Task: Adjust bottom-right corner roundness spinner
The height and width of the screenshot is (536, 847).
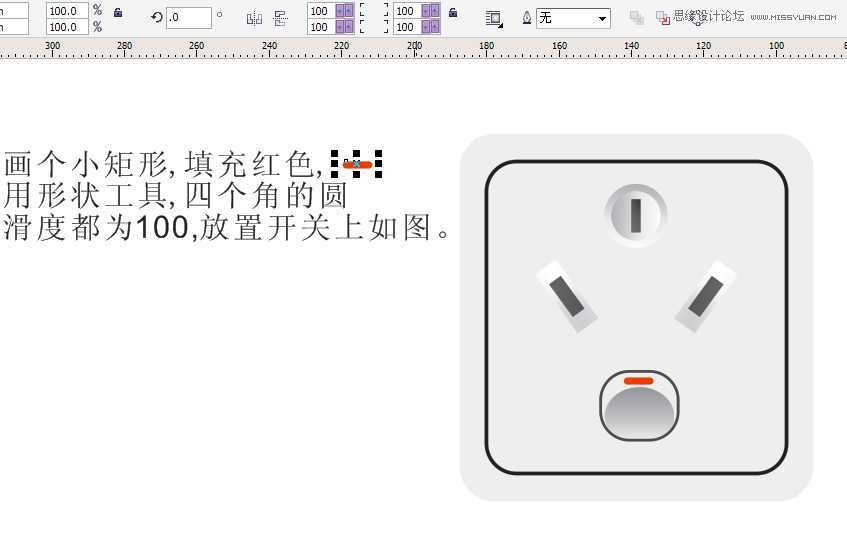Action: pyautogui.click(x=431, y=26)
